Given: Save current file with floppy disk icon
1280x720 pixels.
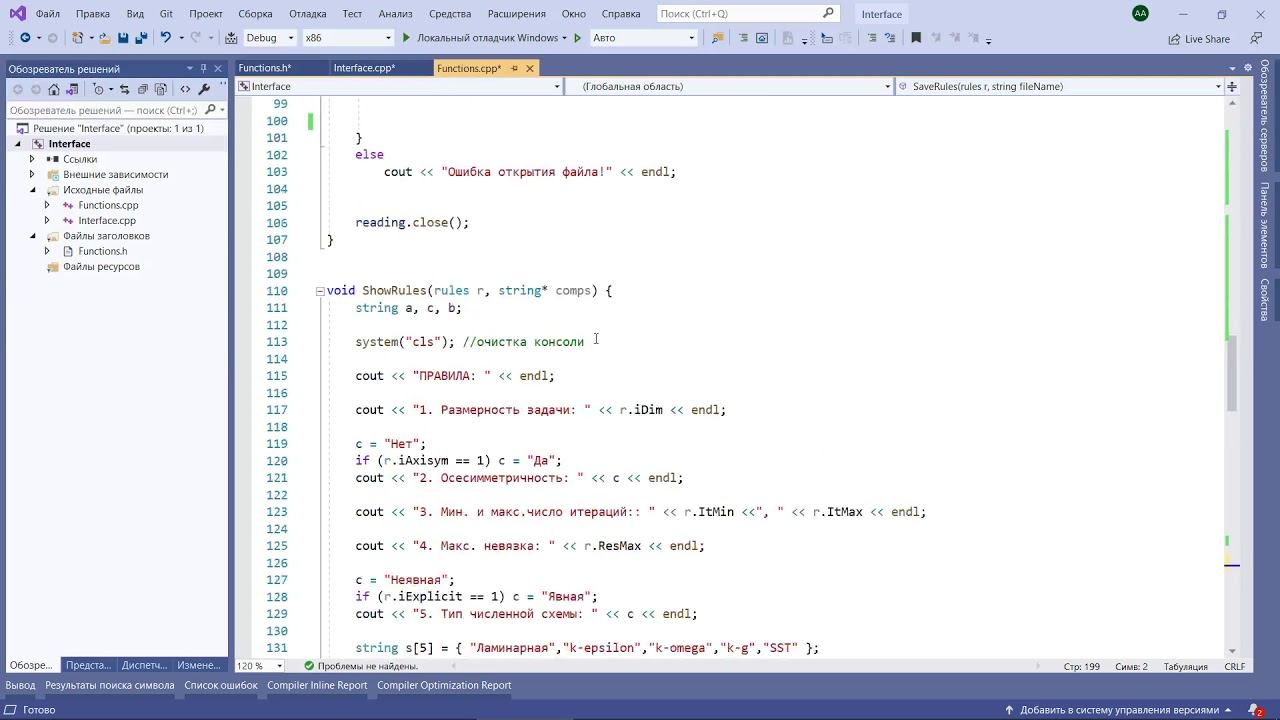Looking at the screenshot, I should (123, 38).
